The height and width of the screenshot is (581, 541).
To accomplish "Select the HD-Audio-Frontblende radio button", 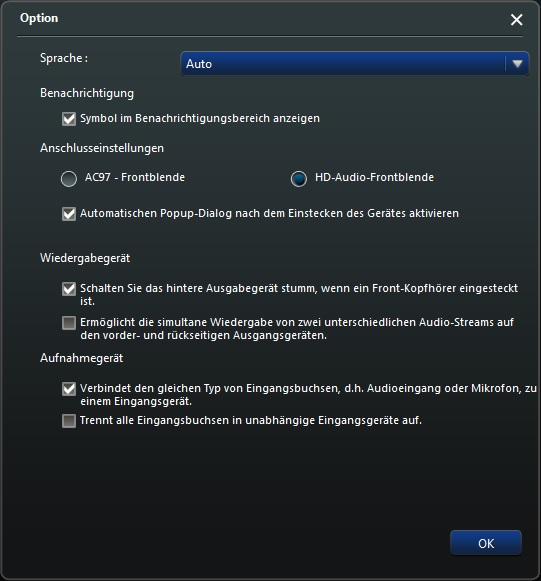I will [299, 179].
